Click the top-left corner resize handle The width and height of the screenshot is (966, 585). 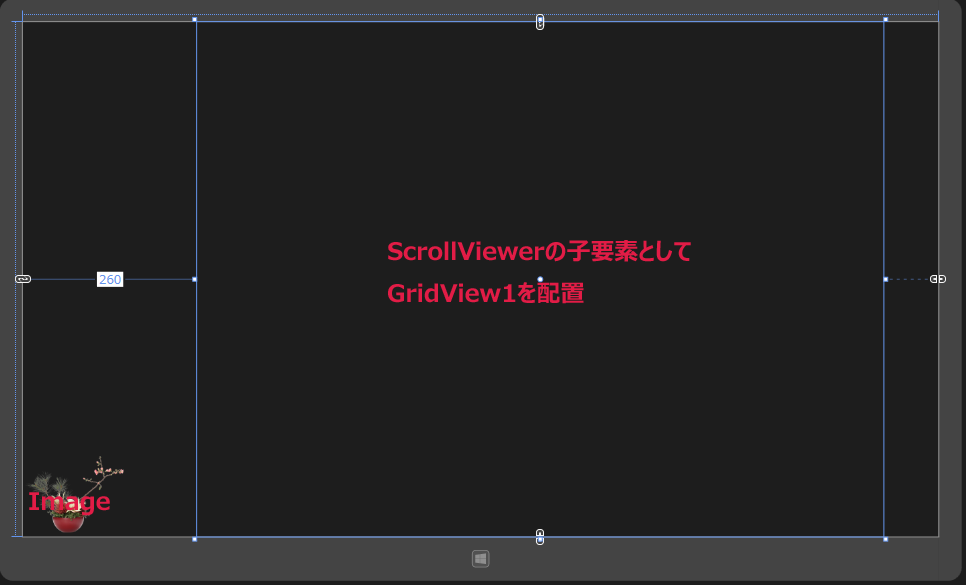[x=195, y=20]
